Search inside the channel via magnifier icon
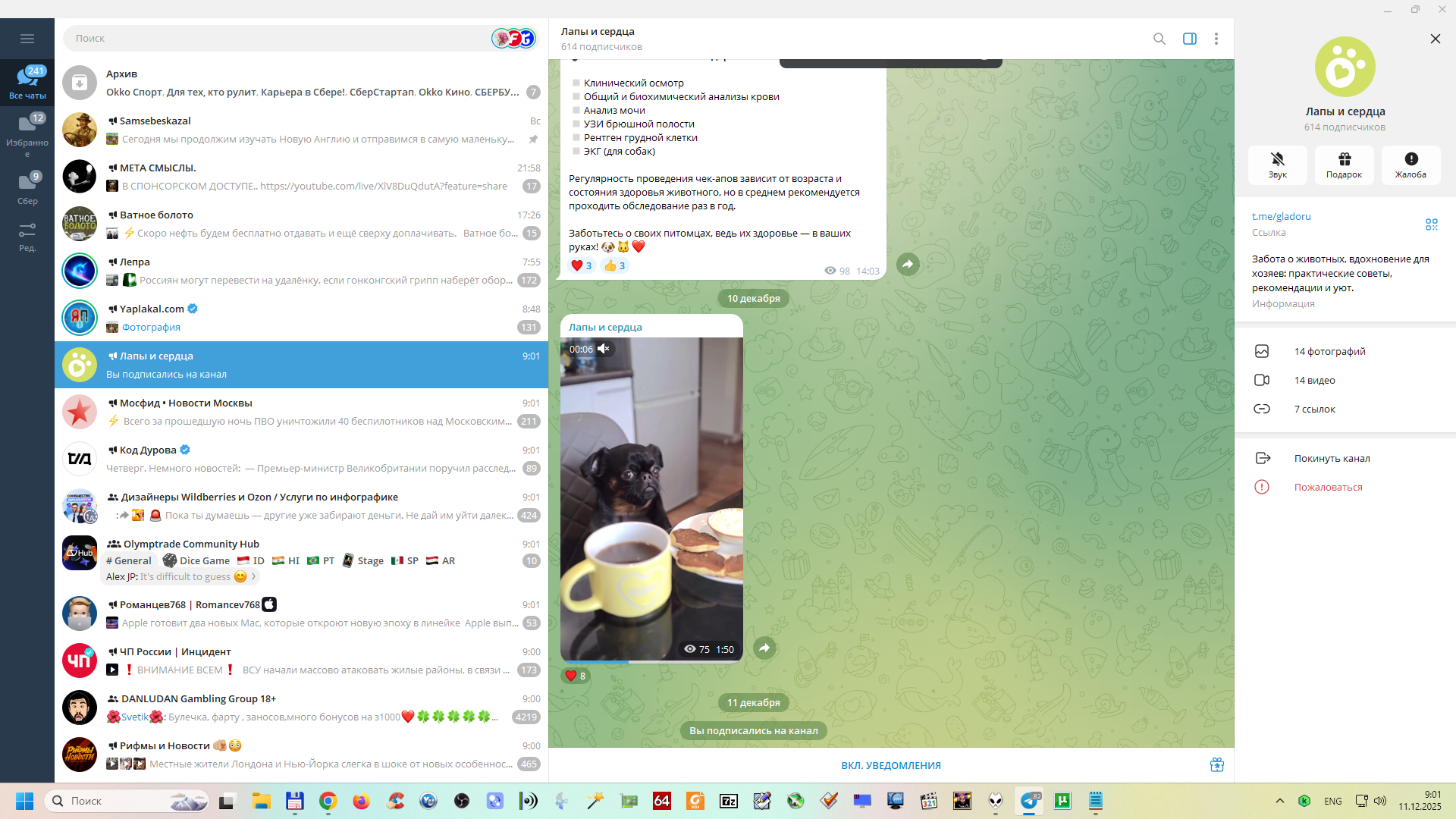The image size is (1456, 819). (x=1159, y=39)
